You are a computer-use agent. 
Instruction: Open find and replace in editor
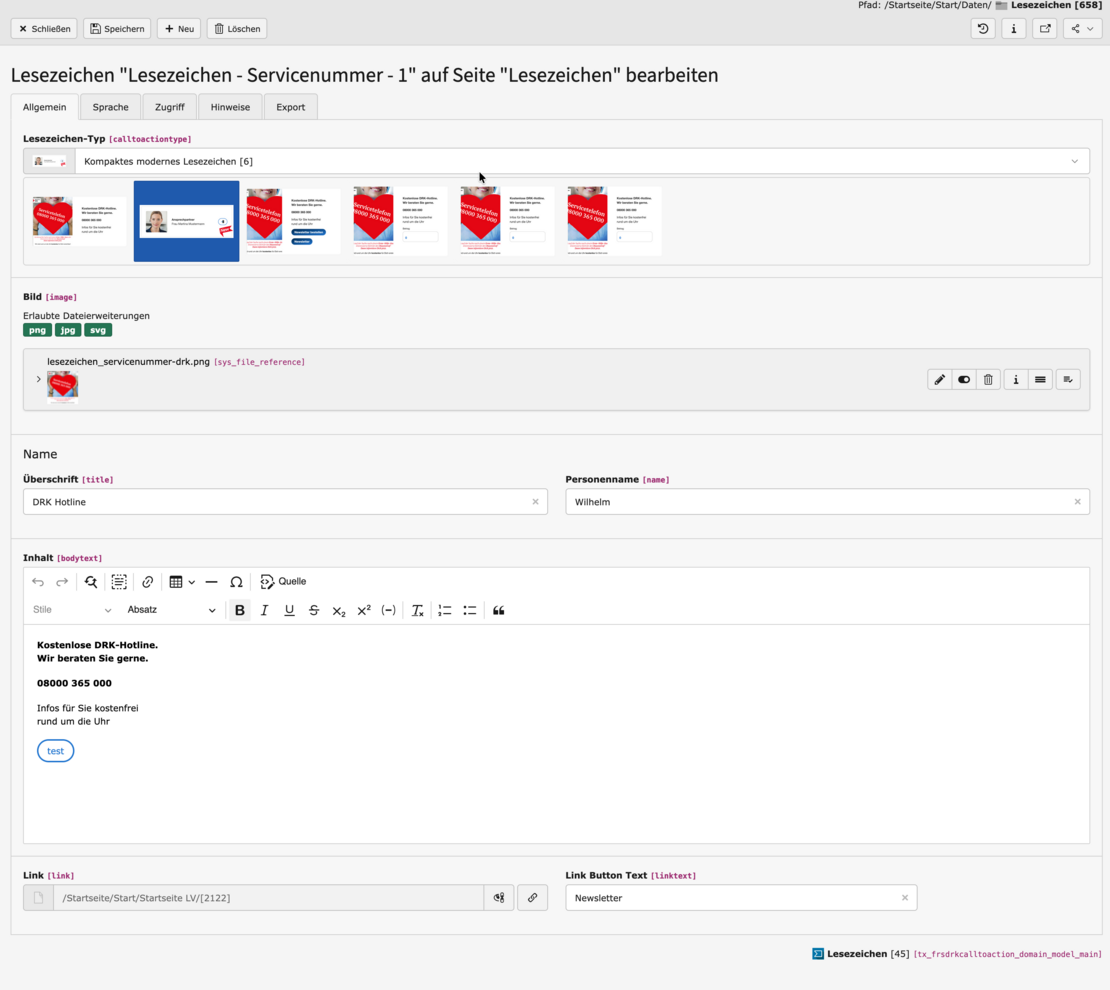91,582
